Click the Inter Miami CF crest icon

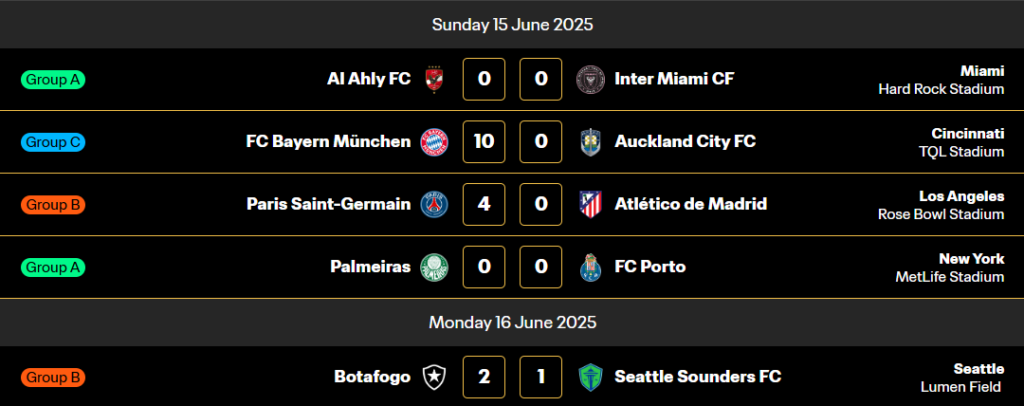pyautogui.click(x=591, y=79)
